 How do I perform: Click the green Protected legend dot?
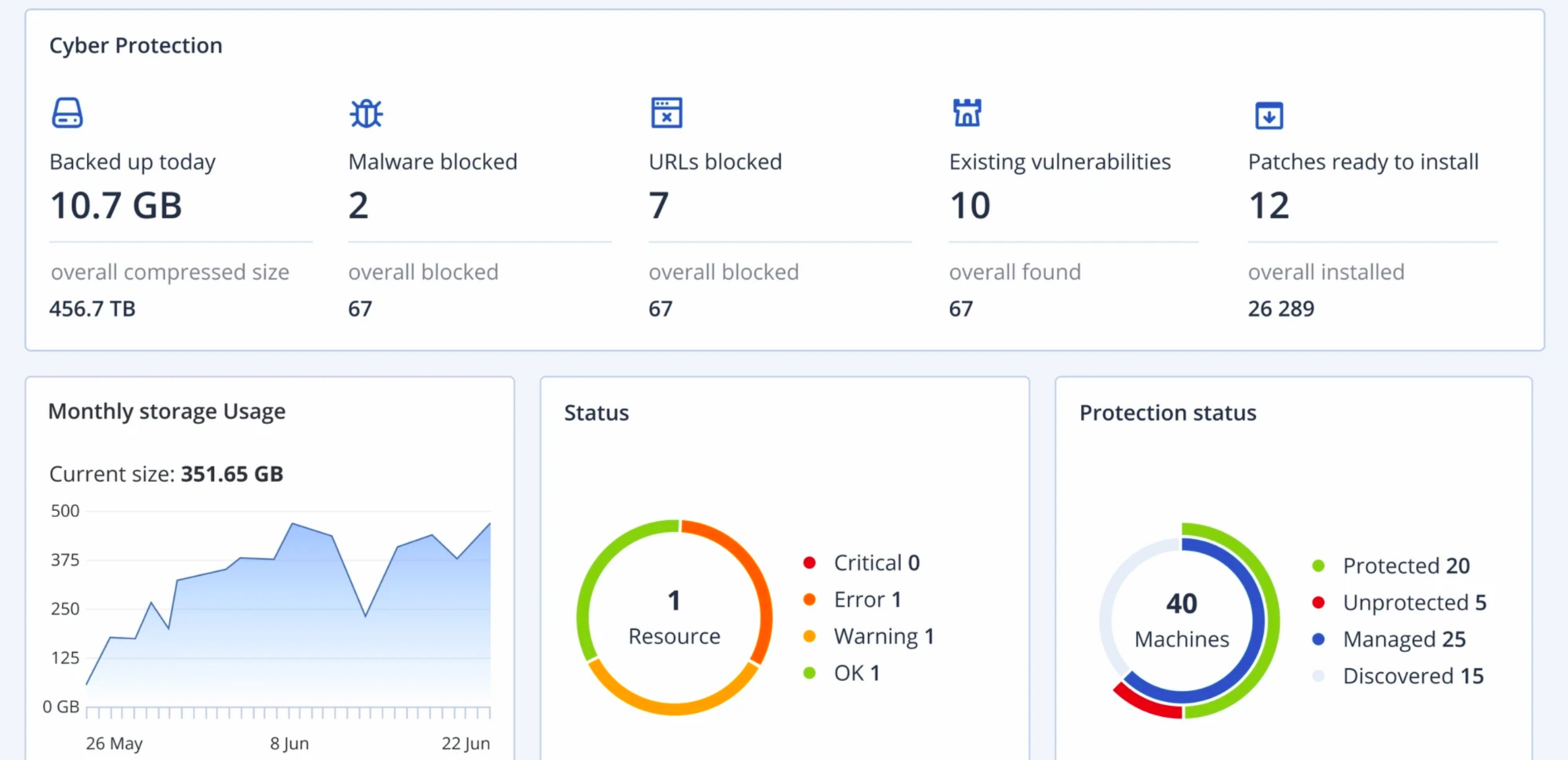pyautogui.click(x=1319, y=566)
